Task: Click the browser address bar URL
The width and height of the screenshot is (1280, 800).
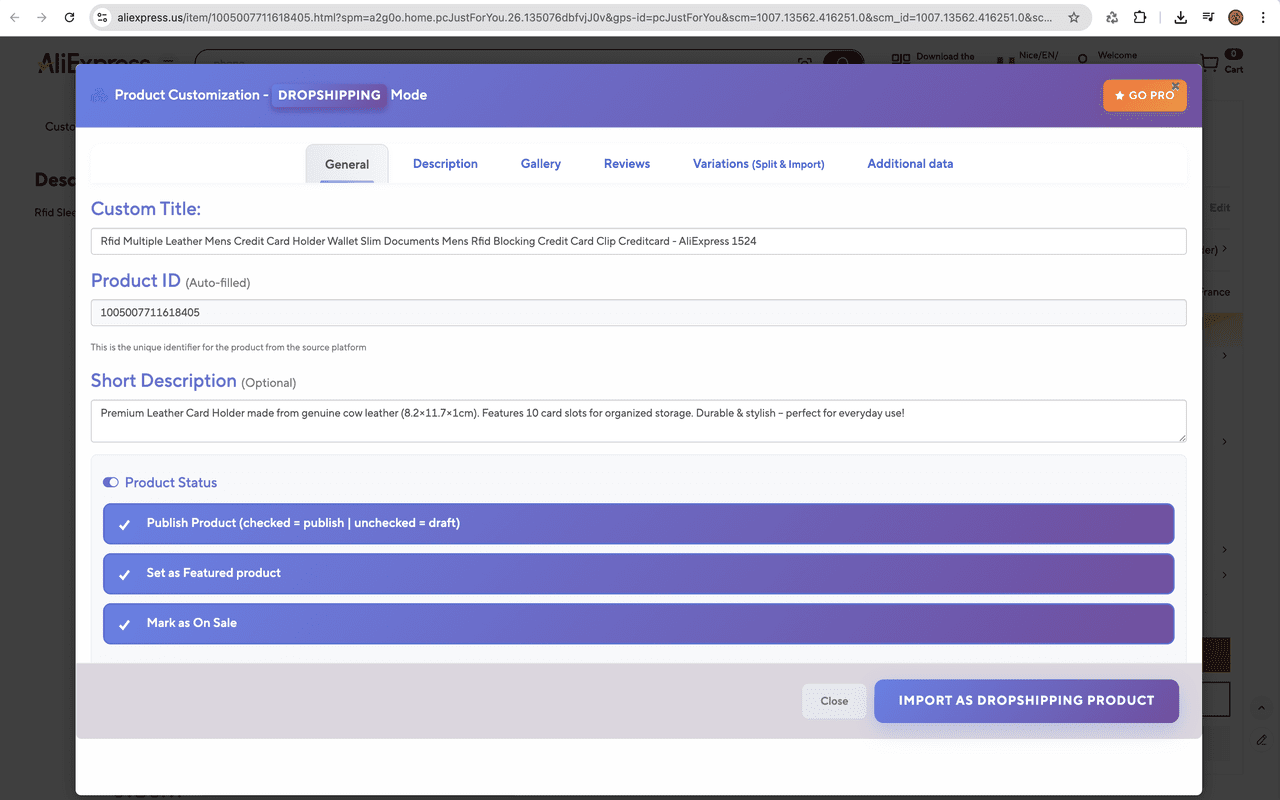Action: click(583, 17)
